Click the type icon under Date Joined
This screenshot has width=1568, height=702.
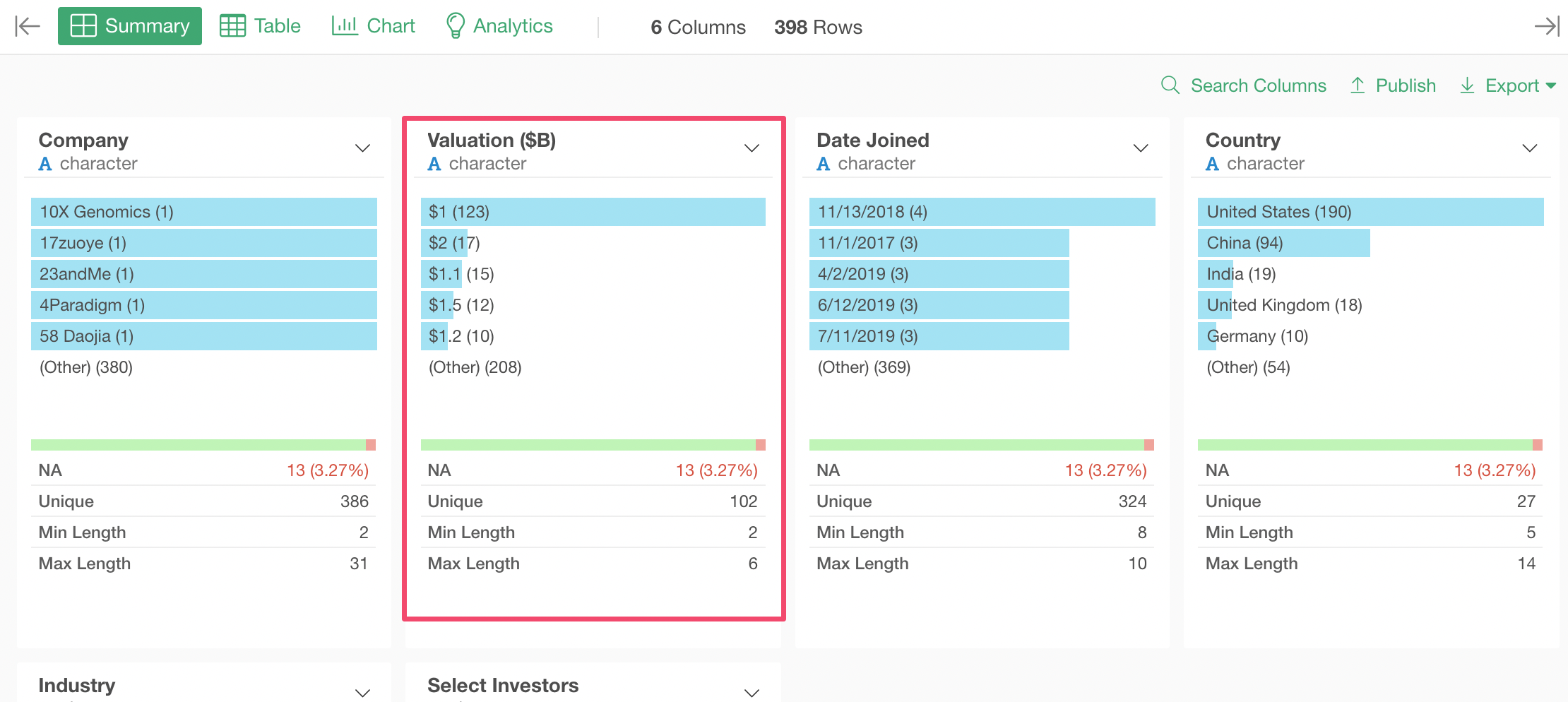823,164
